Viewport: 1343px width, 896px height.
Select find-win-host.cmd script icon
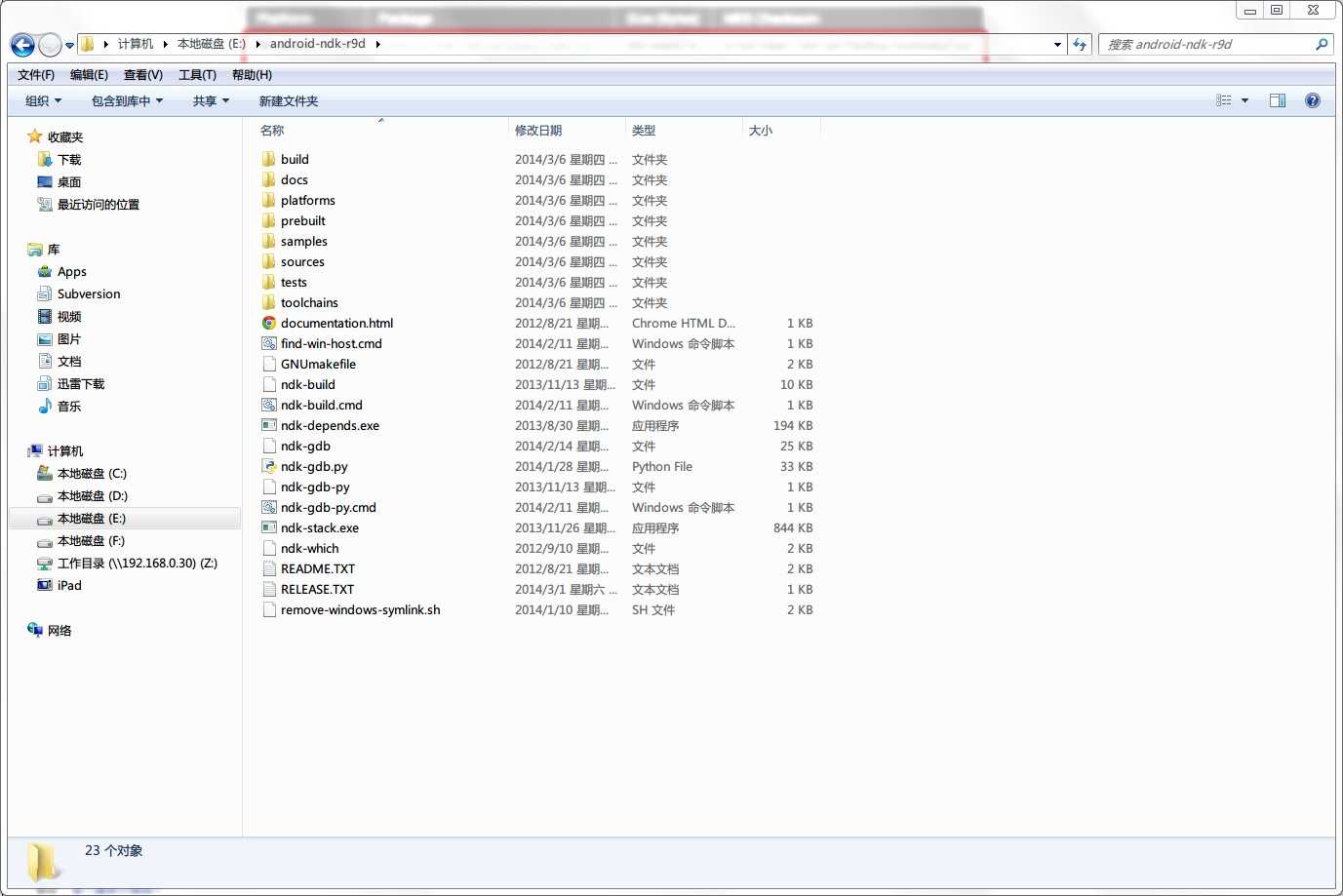click(x=269, y=343)
